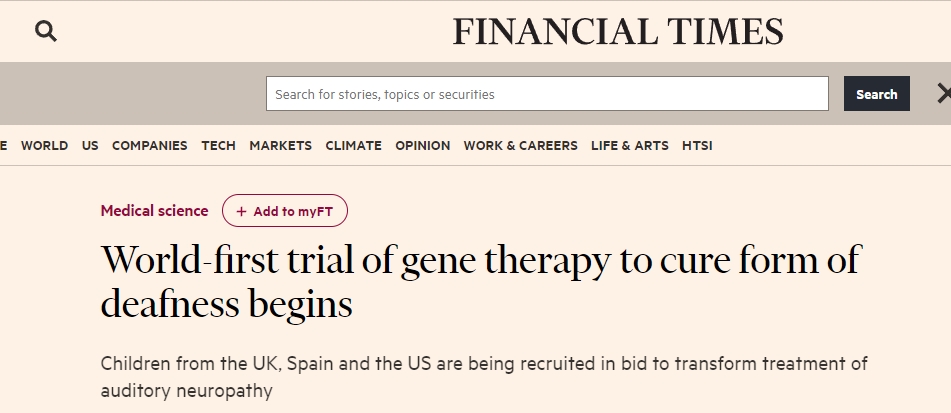951x413 pixels.
Task: Click the partially visible leftmost nav item
Action: click(x=3, y=145)
